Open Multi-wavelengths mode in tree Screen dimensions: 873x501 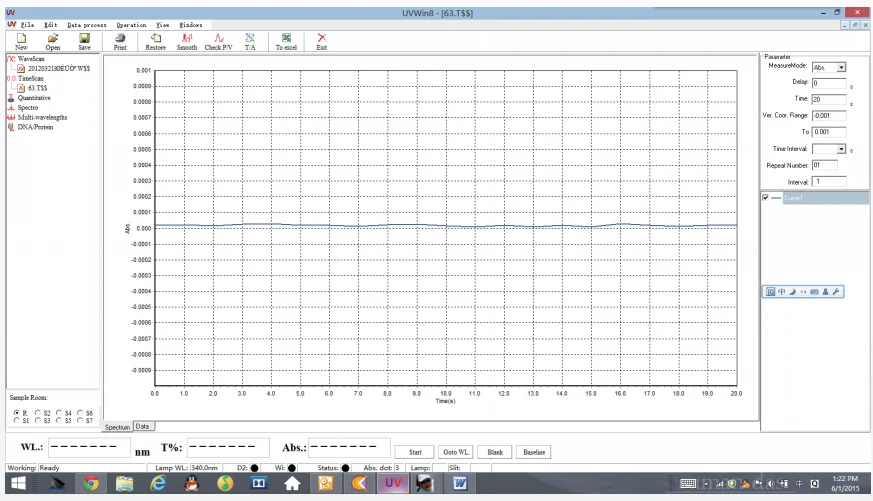(x=42, y=117)
